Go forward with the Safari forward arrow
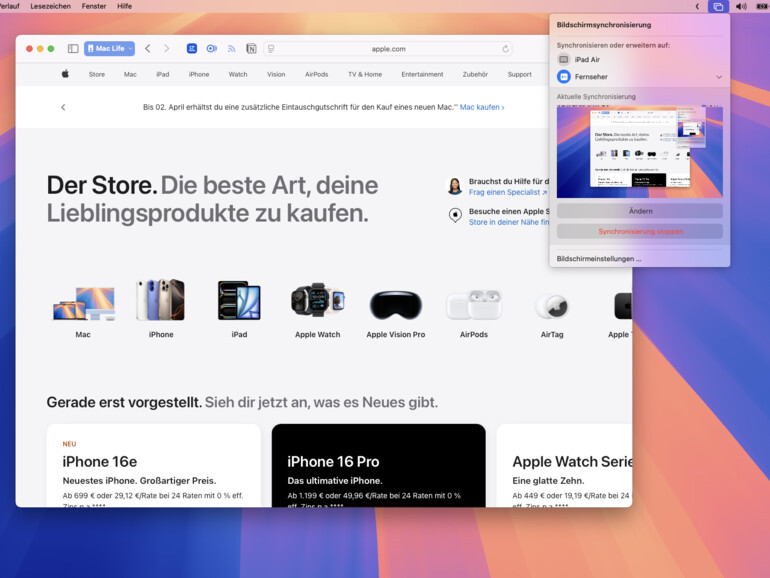Viewport: 770px width, 578px height. click(x=166, y=49)
